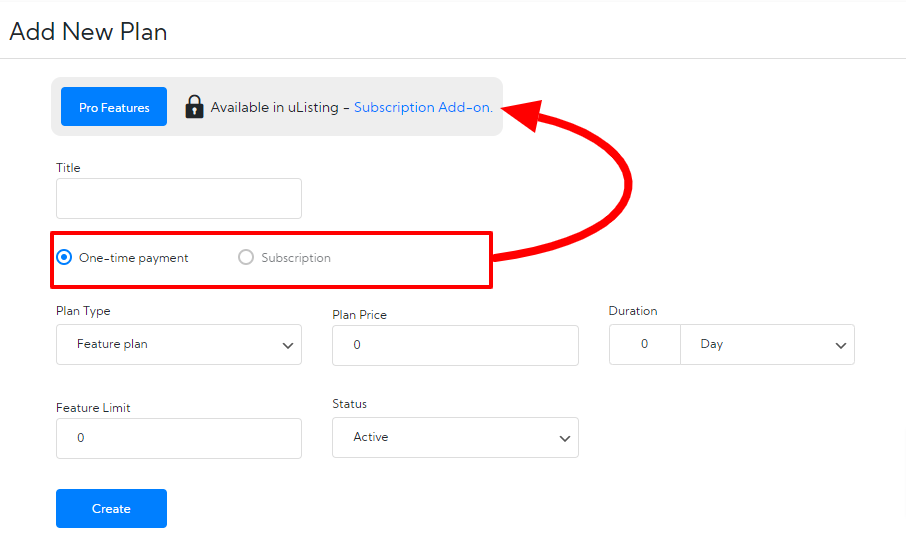Open the Subscription Add-on link
The width and height of the screenshot is (906, 536).
[423, 107]
